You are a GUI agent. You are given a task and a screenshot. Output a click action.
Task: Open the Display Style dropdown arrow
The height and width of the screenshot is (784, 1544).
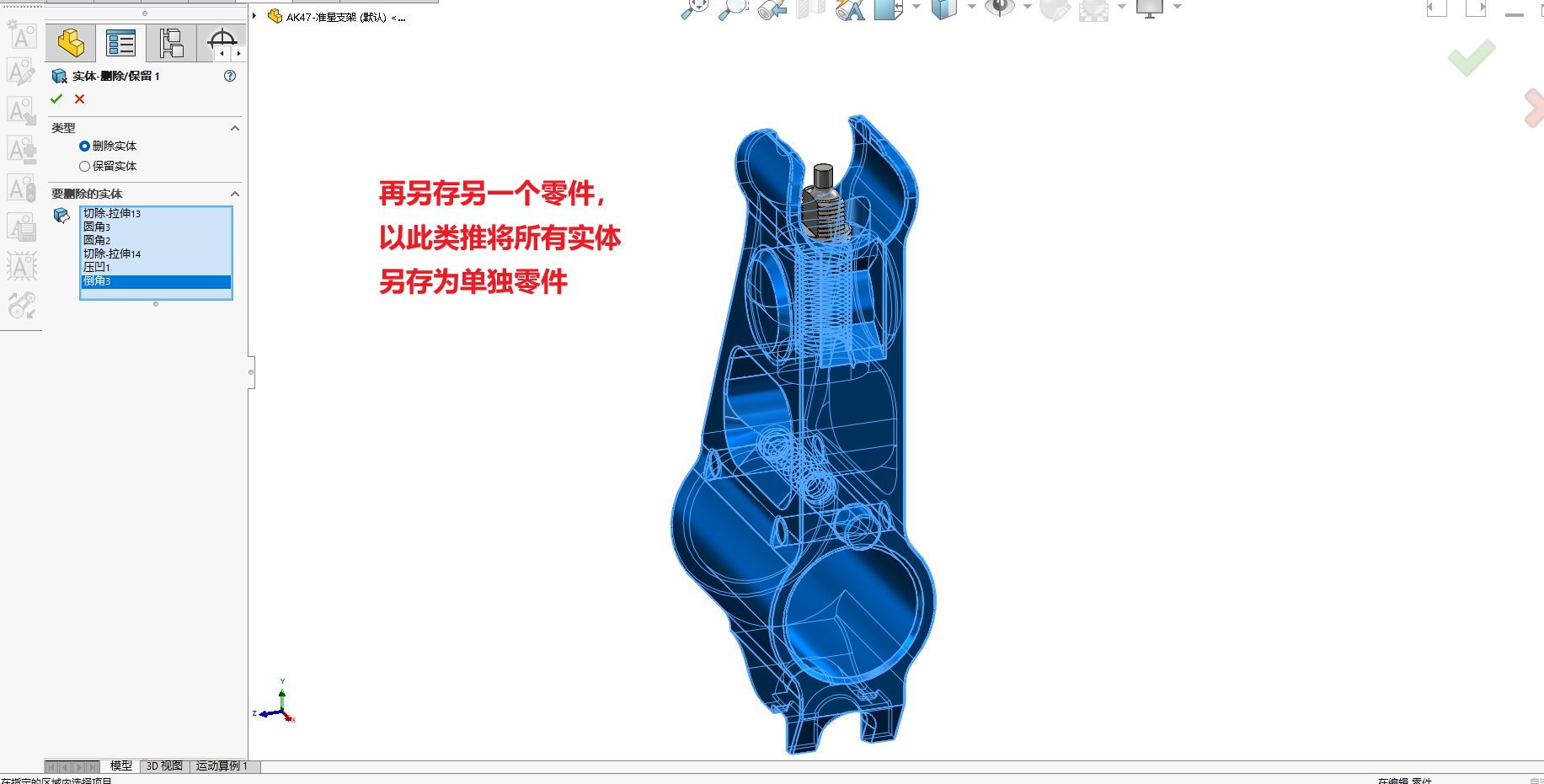[x=972, y=7]
